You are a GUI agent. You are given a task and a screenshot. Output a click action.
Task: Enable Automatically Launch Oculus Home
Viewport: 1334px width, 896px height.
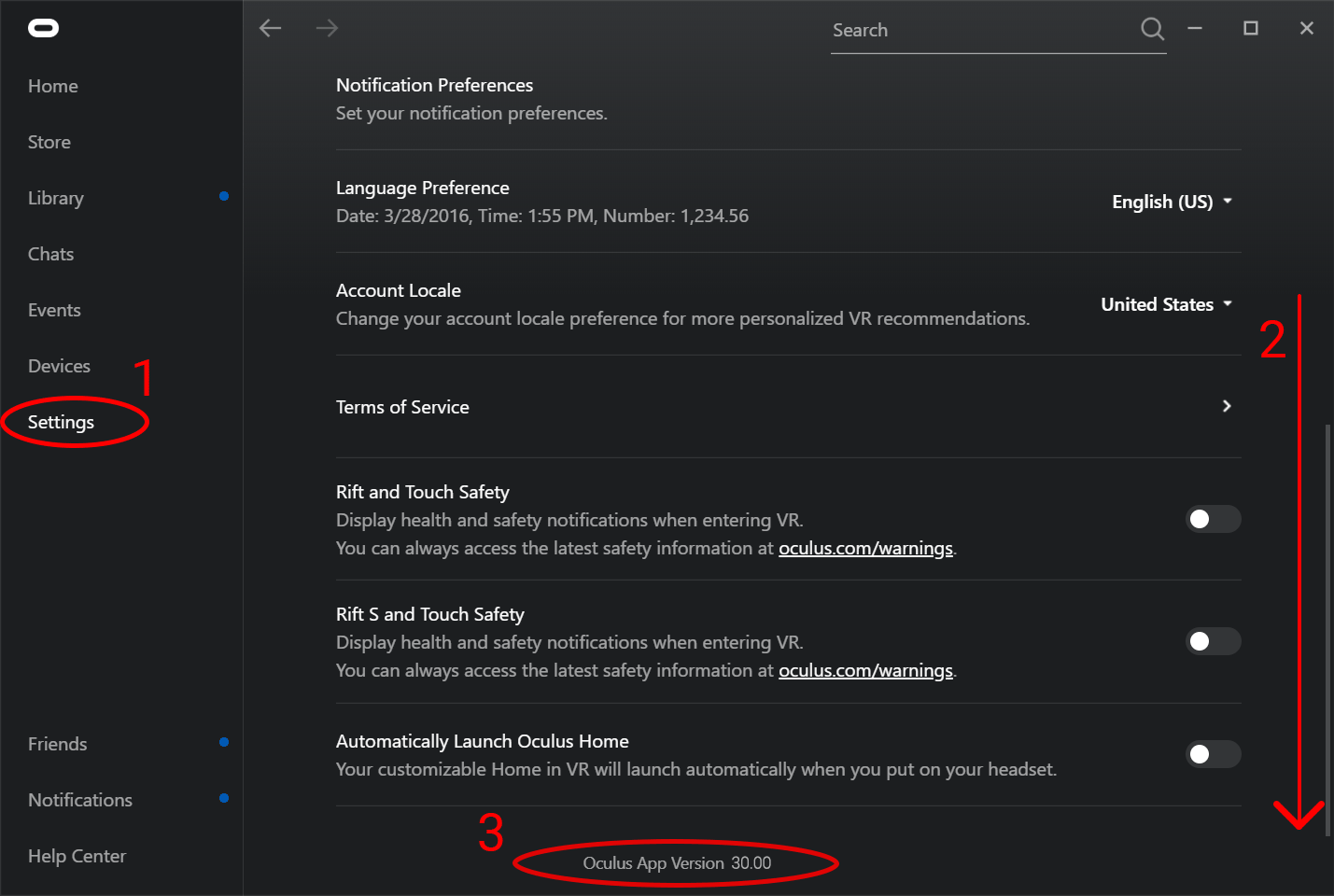(x=1213, y=754)
